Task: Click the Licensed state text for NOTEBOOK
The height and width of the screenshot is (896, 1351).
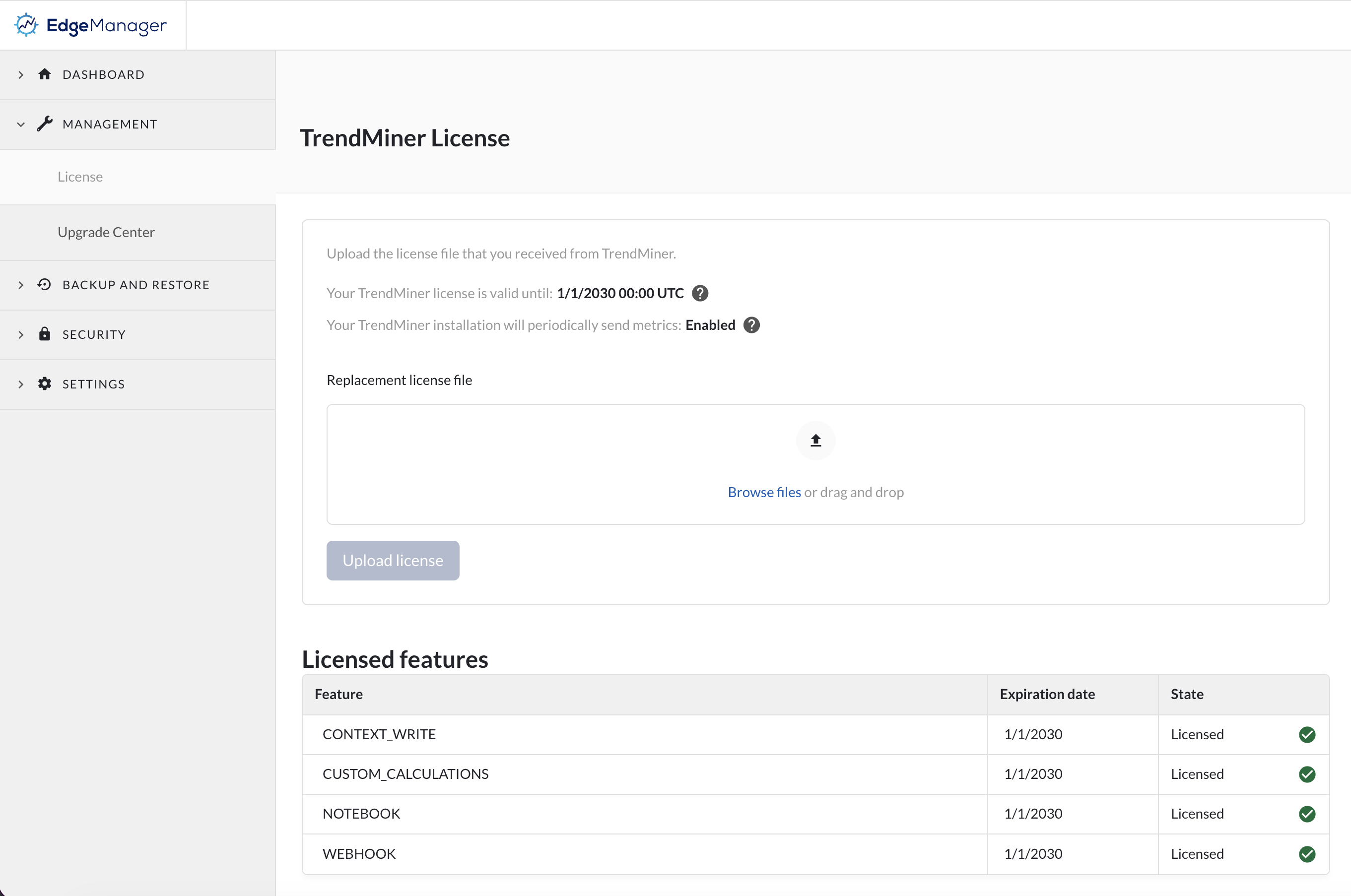Action: coord(1197,814)
